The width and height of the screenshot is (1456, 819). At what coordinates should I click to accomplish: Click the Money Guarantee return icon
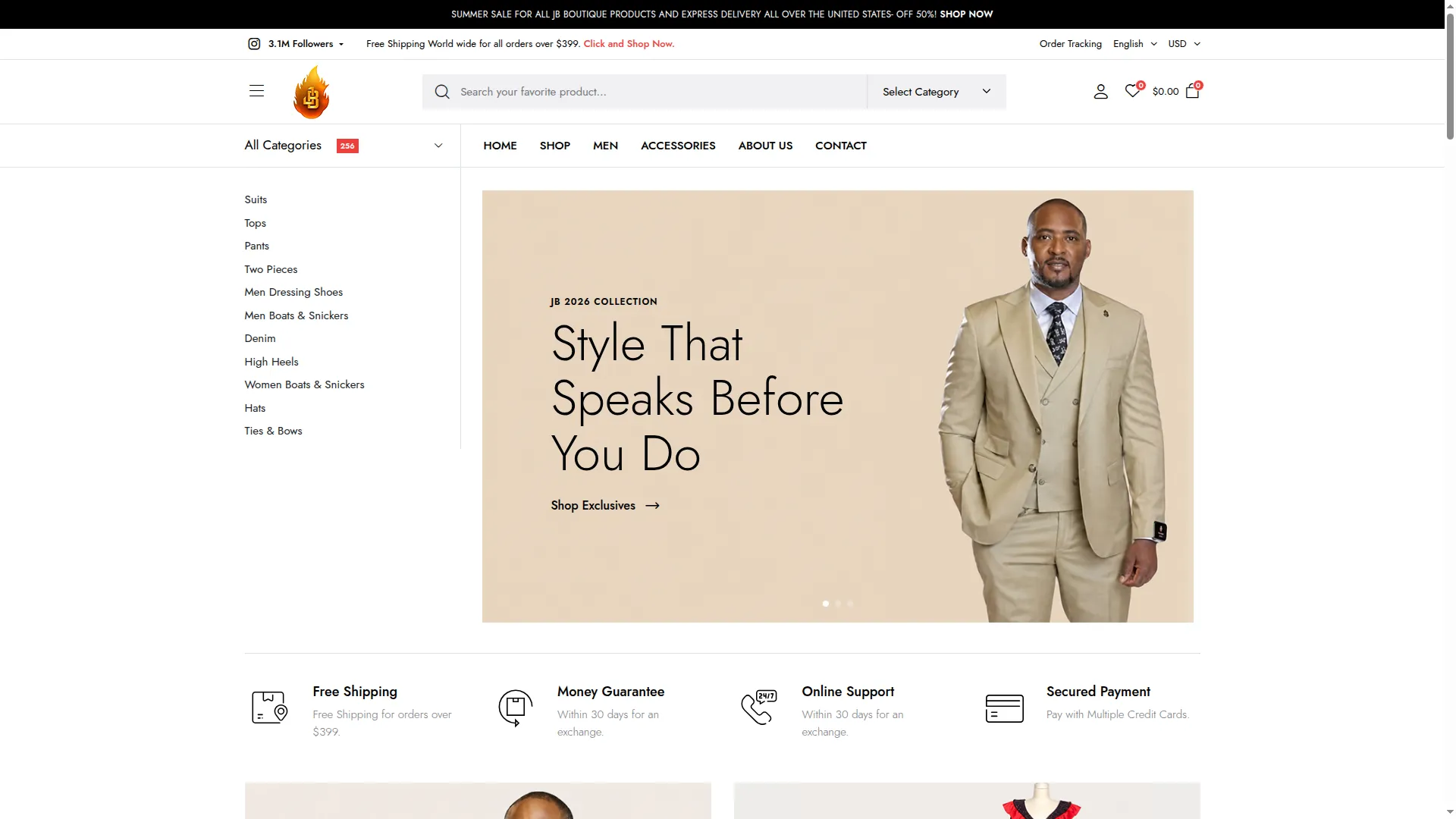516,708
